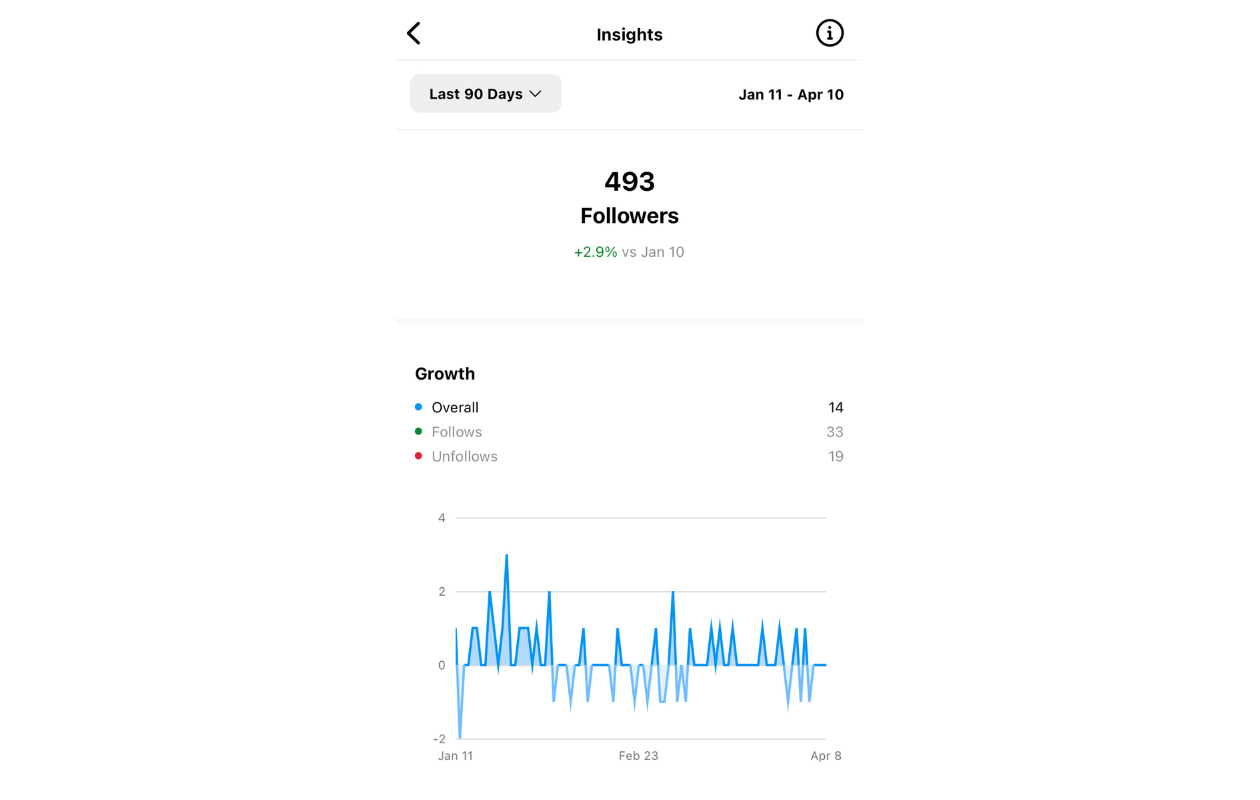Click the red Unfollows legend dot
Screen dimensions: 1260x800
pyautogui.click(x=419, y=456)
